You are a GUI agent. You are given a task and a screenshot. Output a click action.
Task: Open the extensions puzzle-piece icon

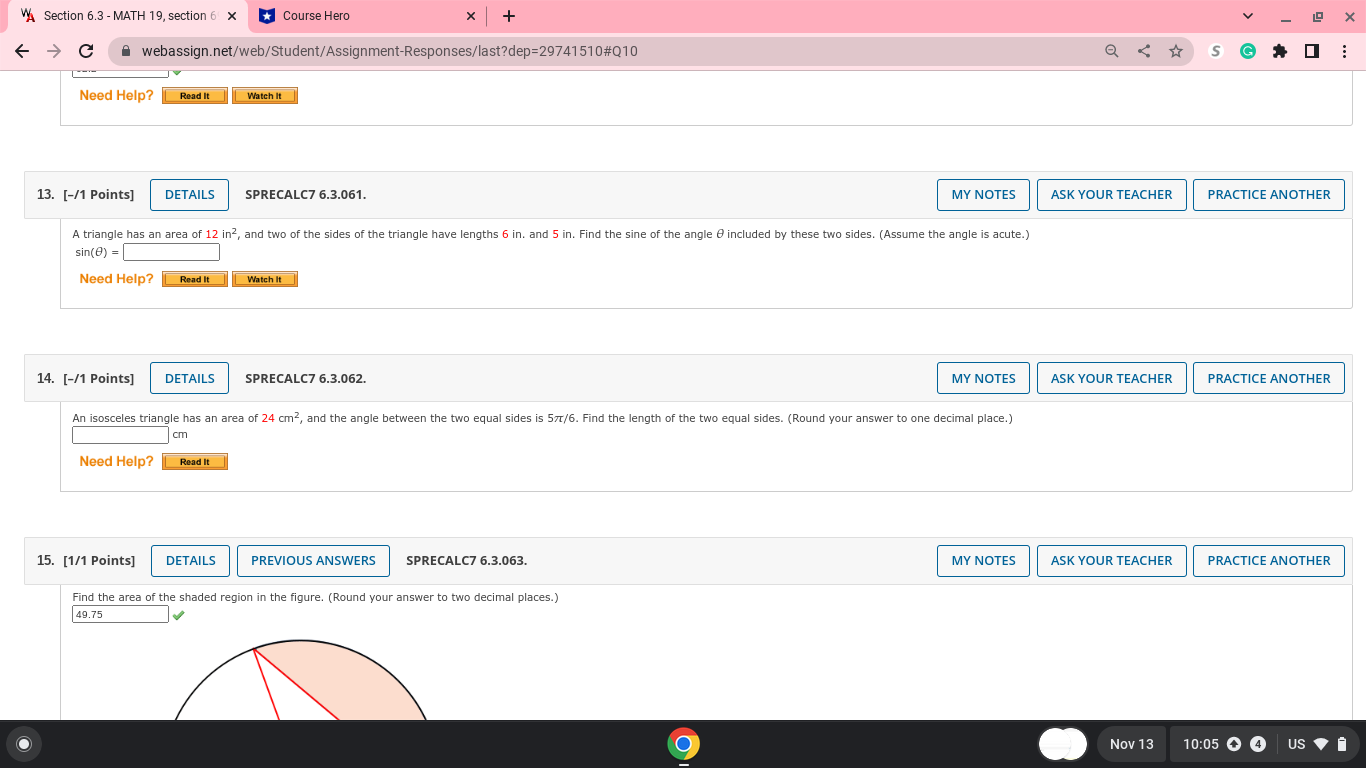[x=1280, y=50]
